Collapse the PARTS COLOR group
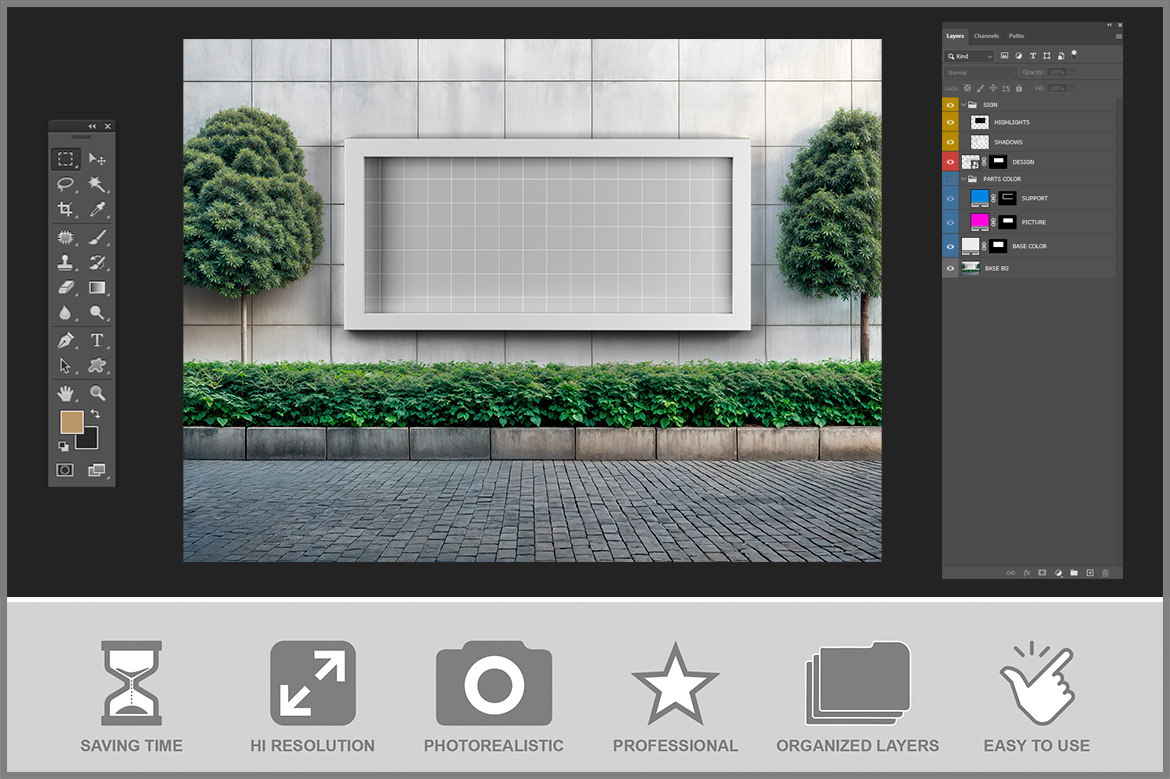 963,179
